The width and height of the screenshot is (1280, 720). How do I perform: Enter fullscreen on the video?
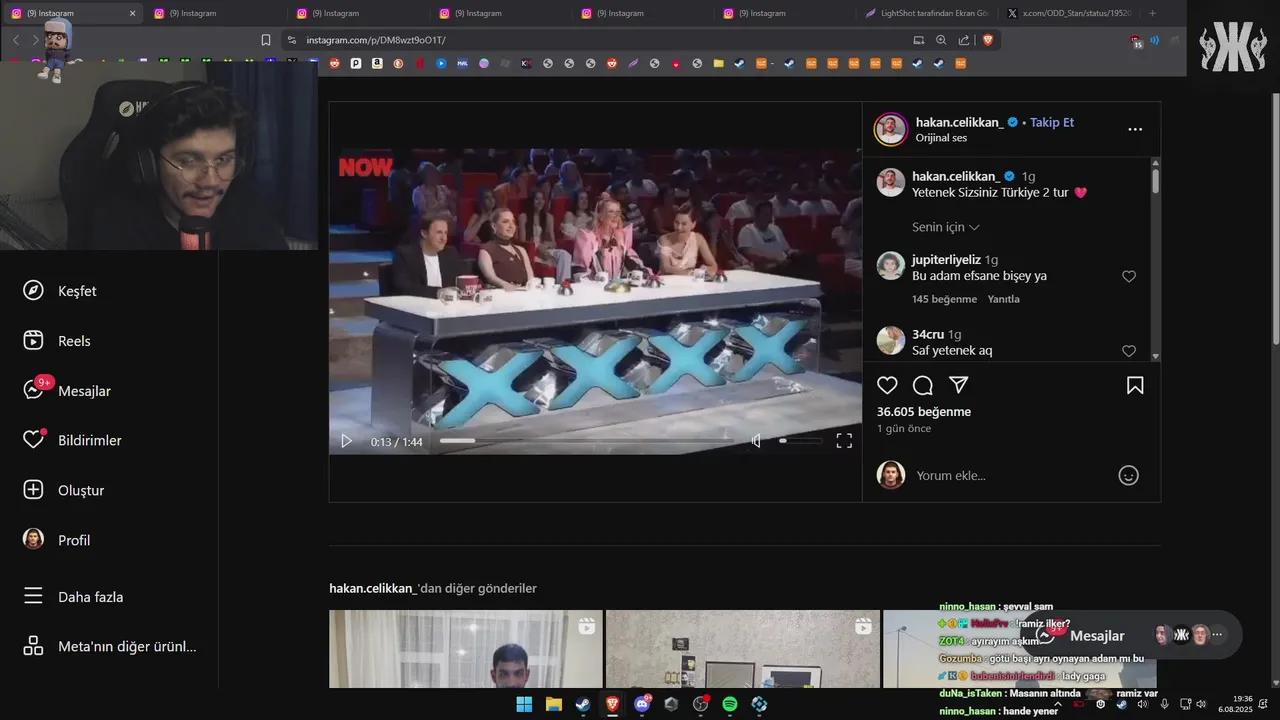[844, 441]
